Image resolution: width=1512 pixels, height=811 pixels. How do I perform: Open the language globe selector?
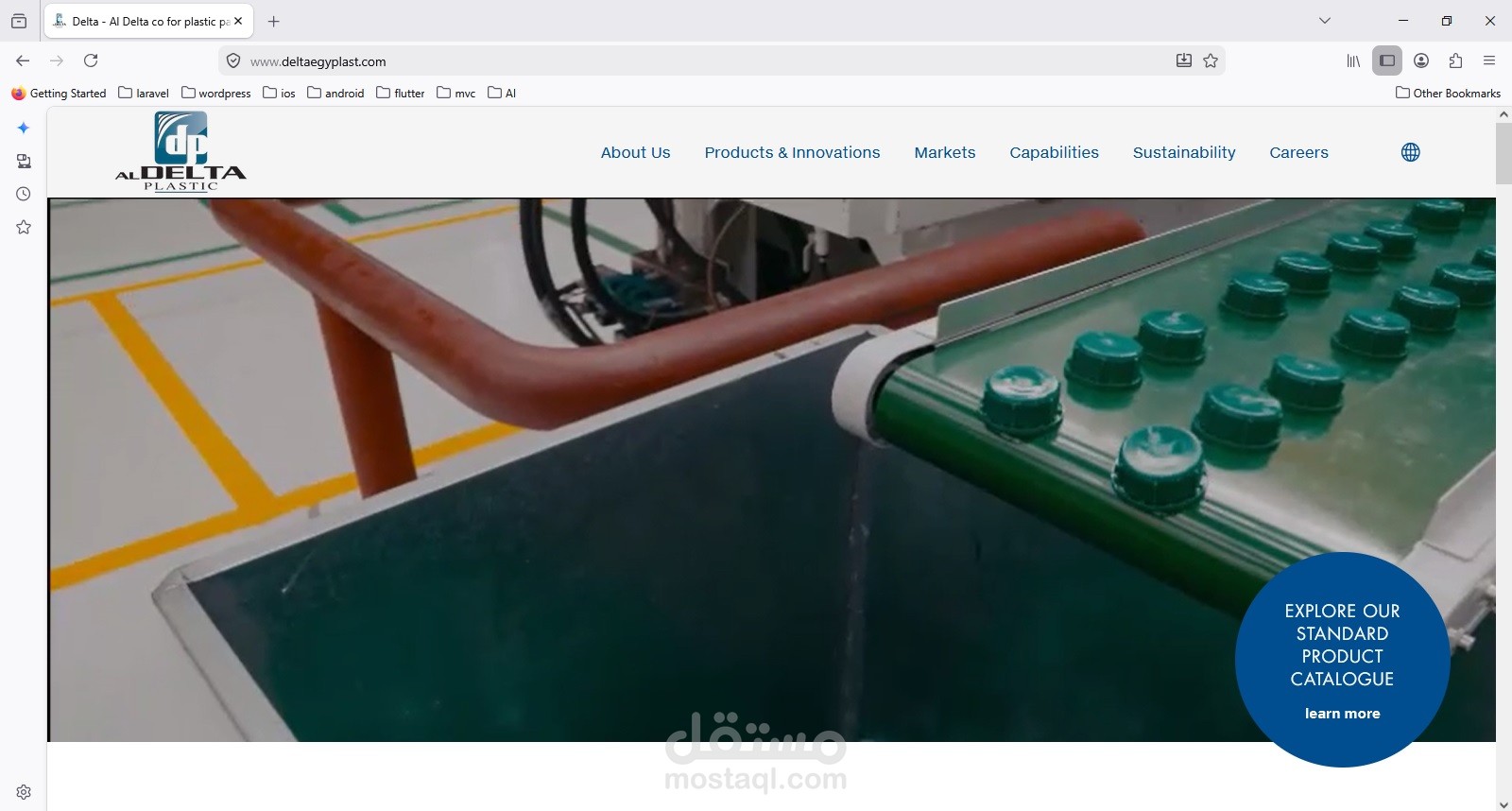click(1411, 152)
